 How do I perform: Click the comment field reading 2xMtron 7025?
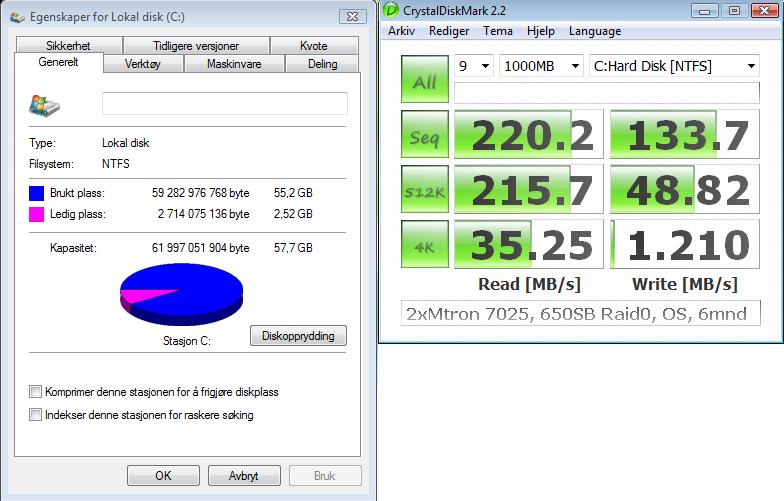[580, 314]
